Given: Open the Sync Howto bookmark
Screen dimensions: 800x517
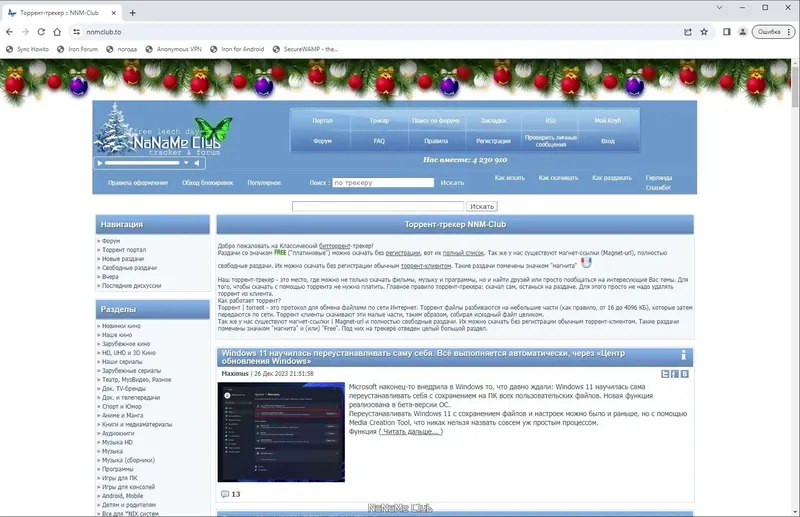Looking at the screenshot, I should tap(27, 49).
